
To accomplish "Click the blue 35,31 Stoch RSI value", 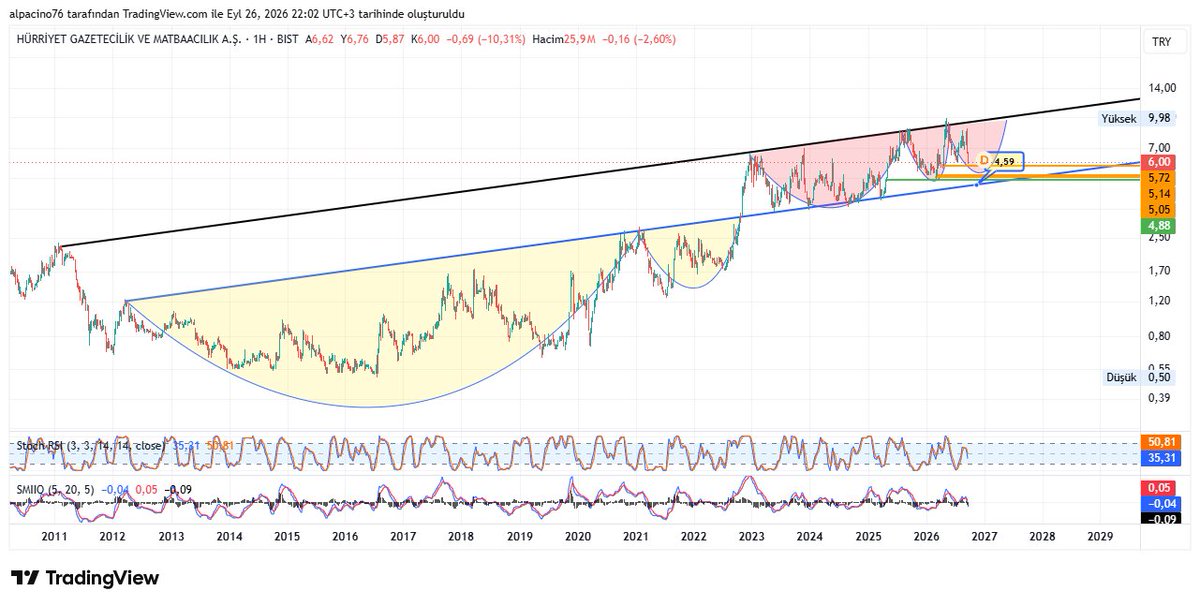I will (1160, 456).
